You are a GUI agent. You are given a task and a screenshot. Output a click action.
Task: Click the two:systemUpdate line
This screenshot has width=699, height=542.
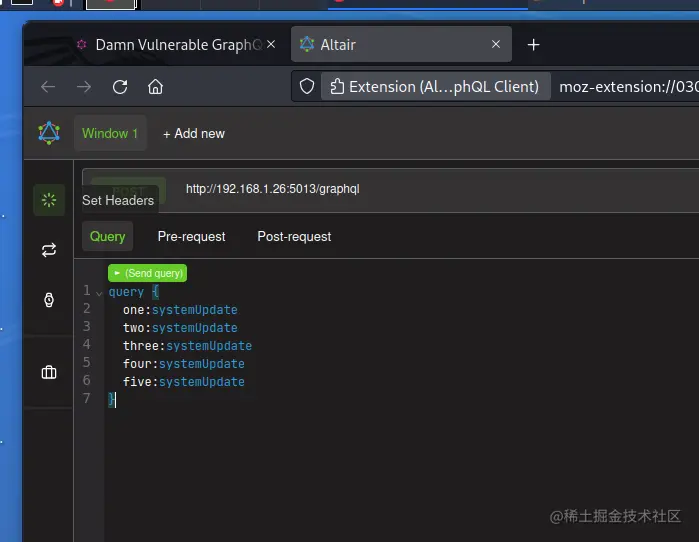tap(180, 328)
